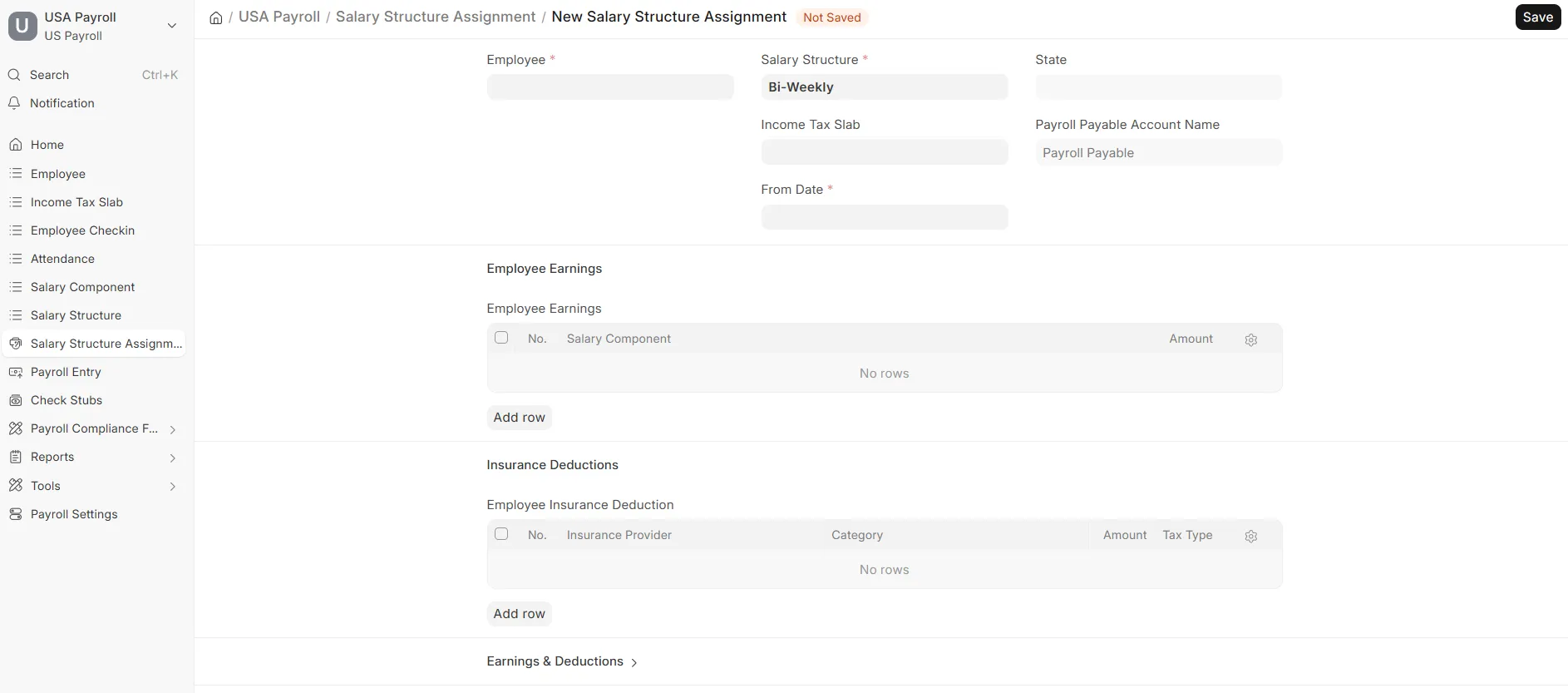Select all rows in Insurance Deduction table
The height and width of the screenshot is (693, 1568).
(x=501, y=534)
